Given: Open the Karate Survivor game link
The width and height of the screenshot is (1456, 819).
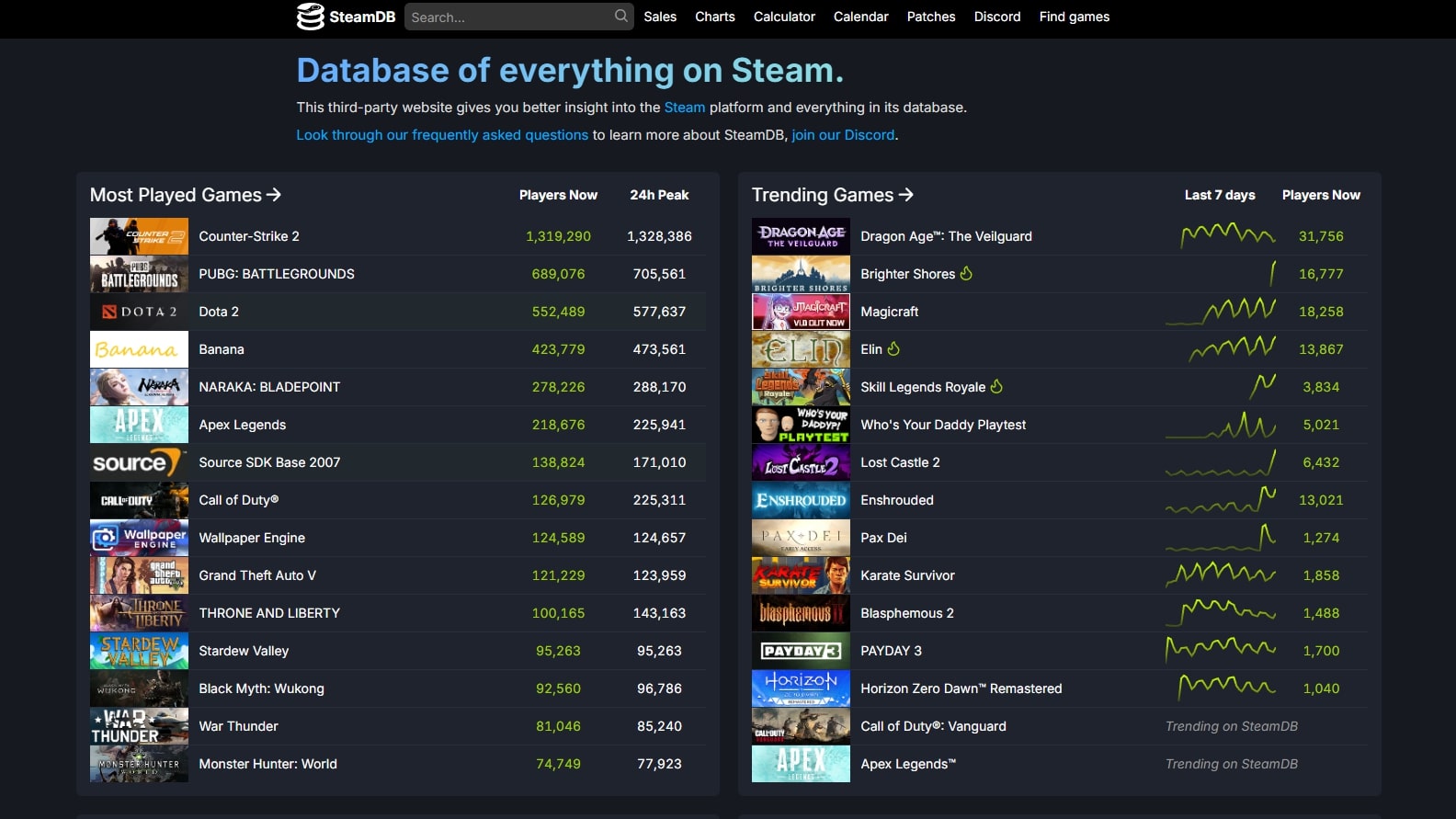Looking at the screenshot, I should point(907,575).
